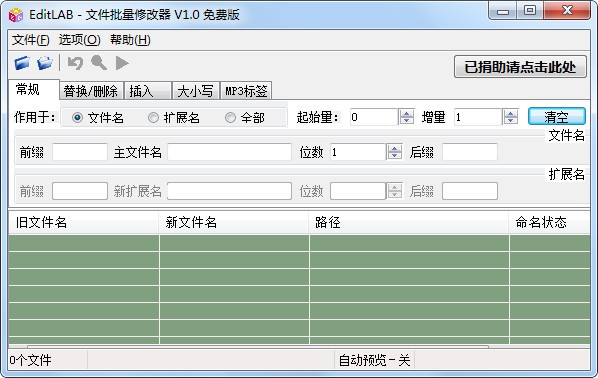Maximize the EditLAB window
598x378 pixels.
(530, 11)
